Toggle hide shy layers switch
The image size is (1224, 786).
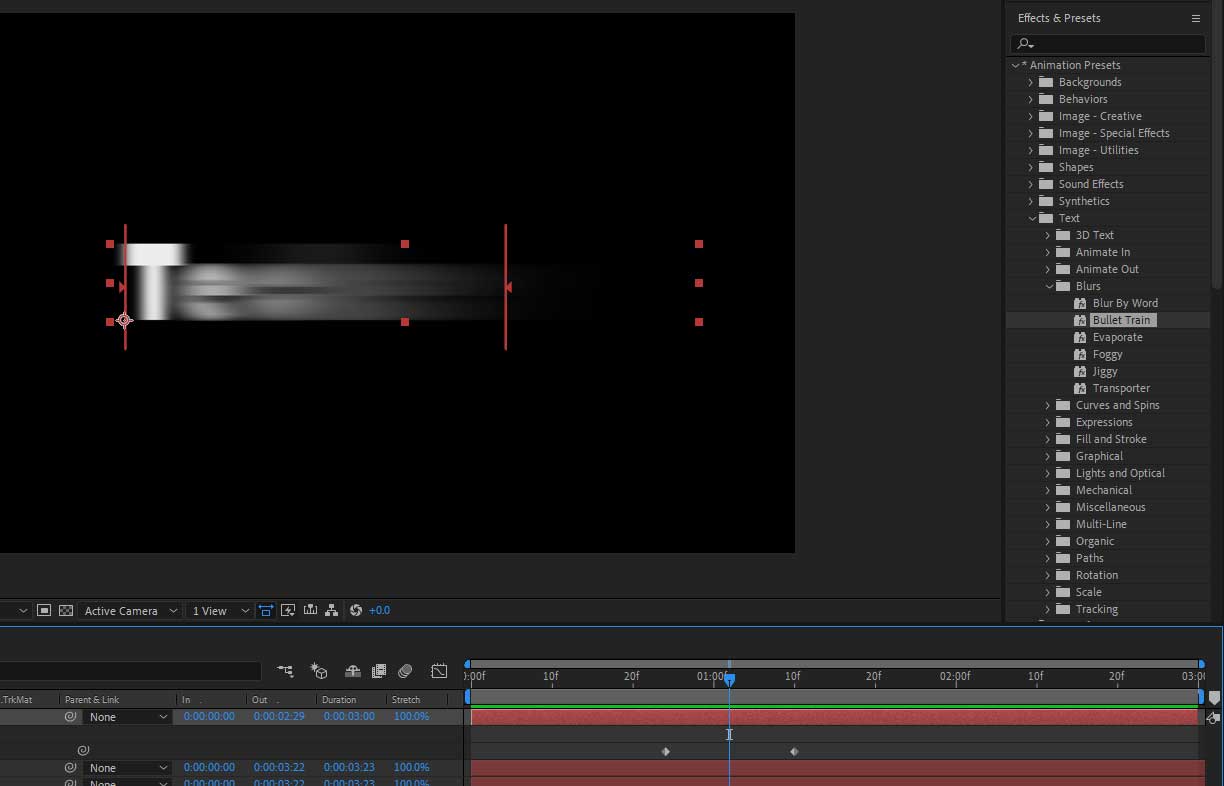point(352,671)
